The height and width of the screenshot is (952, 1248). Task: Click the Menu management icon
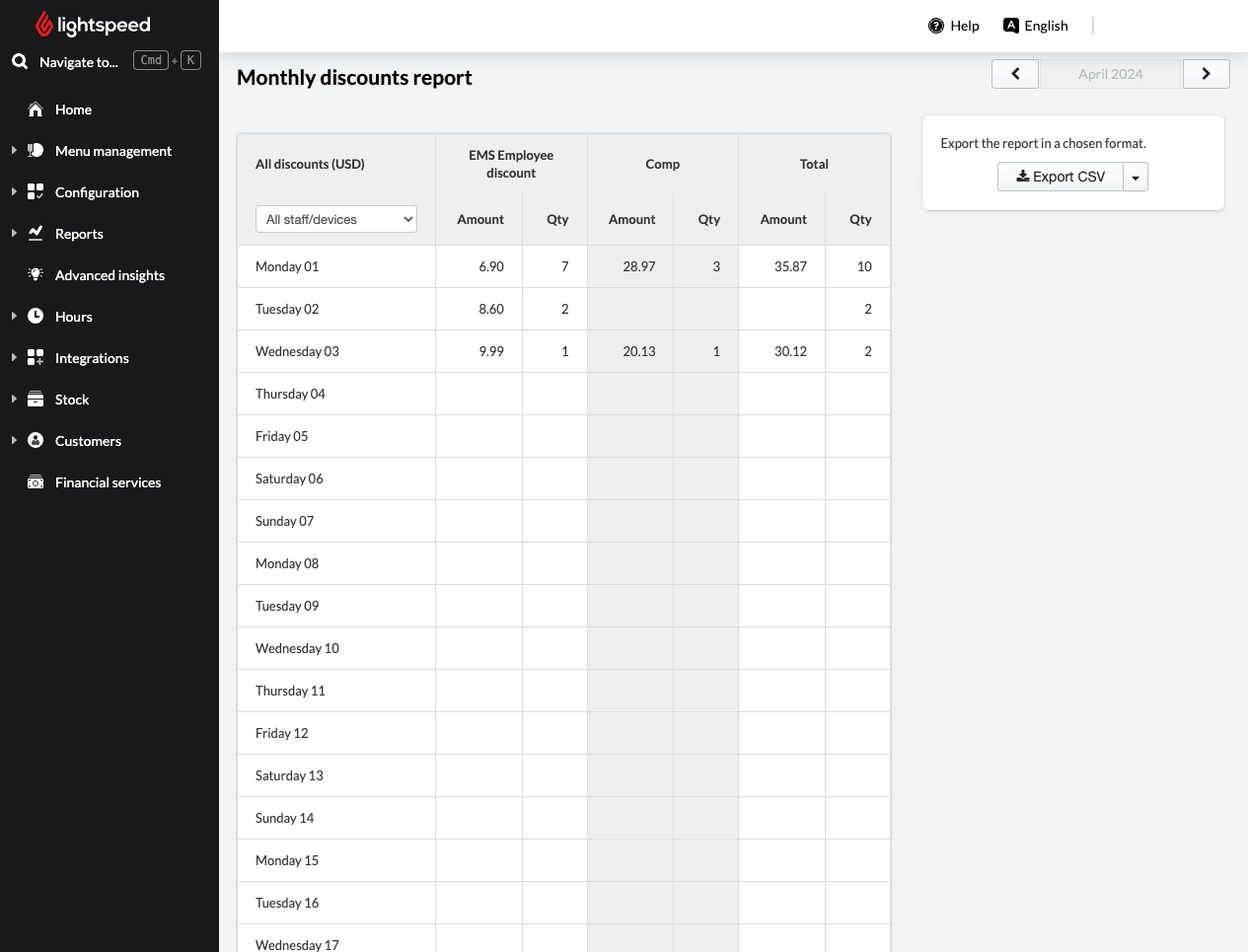36,151
